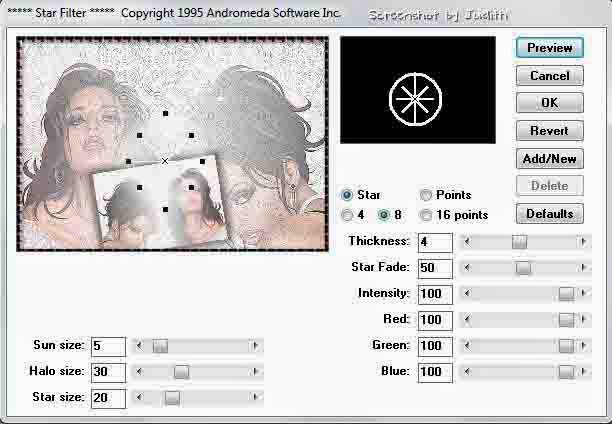612x424 pixels.
Task: Decrease Thickness with the left arrow
Action: [467, 242]
